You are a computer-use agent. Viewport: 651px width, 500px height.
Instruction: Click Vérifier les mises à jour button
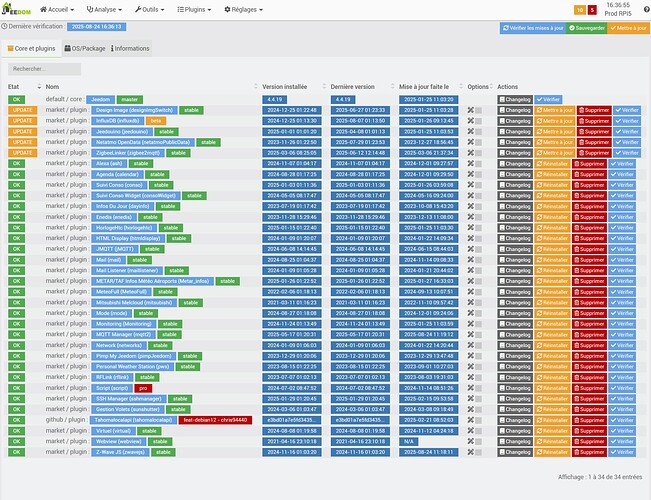point(533,28)
